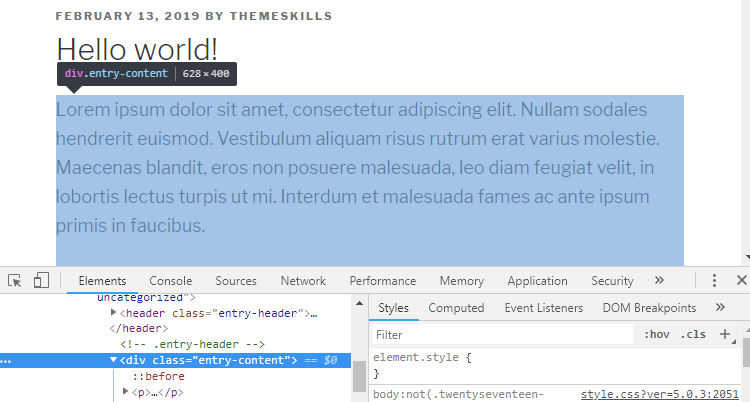The width and height of the screenshot is (750, 402).
Task: Open the Computed styles tab
Action: [x=456, y=308]
